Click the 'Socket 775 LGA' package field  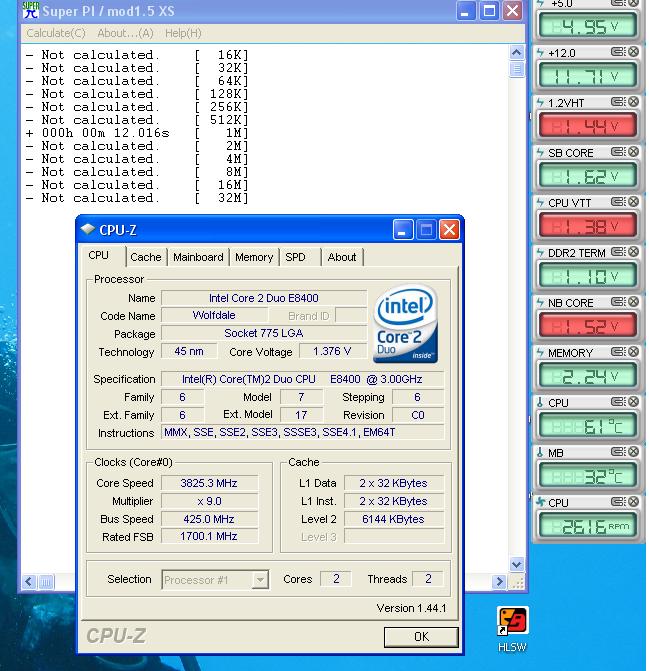click(264, 333)
